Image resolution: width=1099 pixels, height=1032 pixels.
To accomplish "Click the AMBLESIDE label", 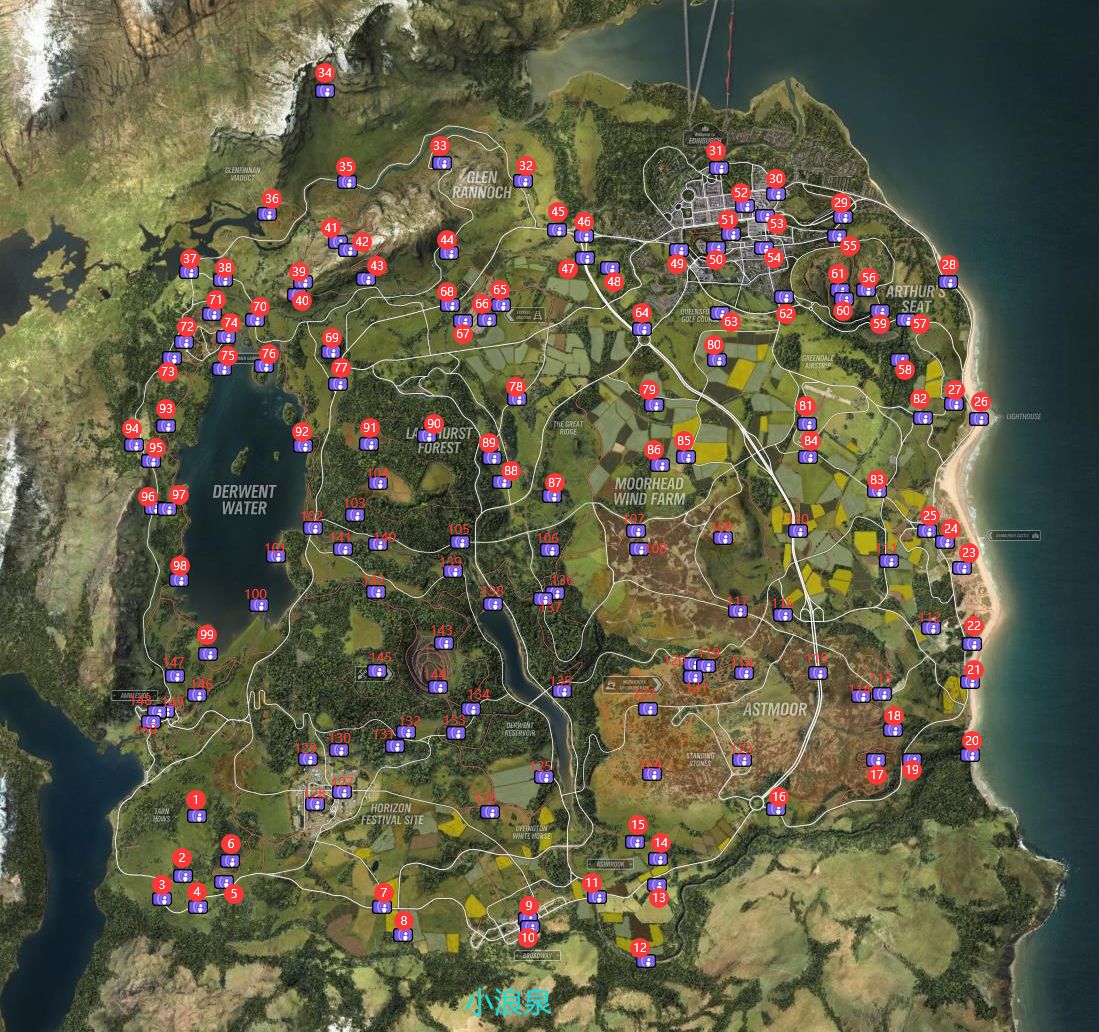I will tap(135, 696).
